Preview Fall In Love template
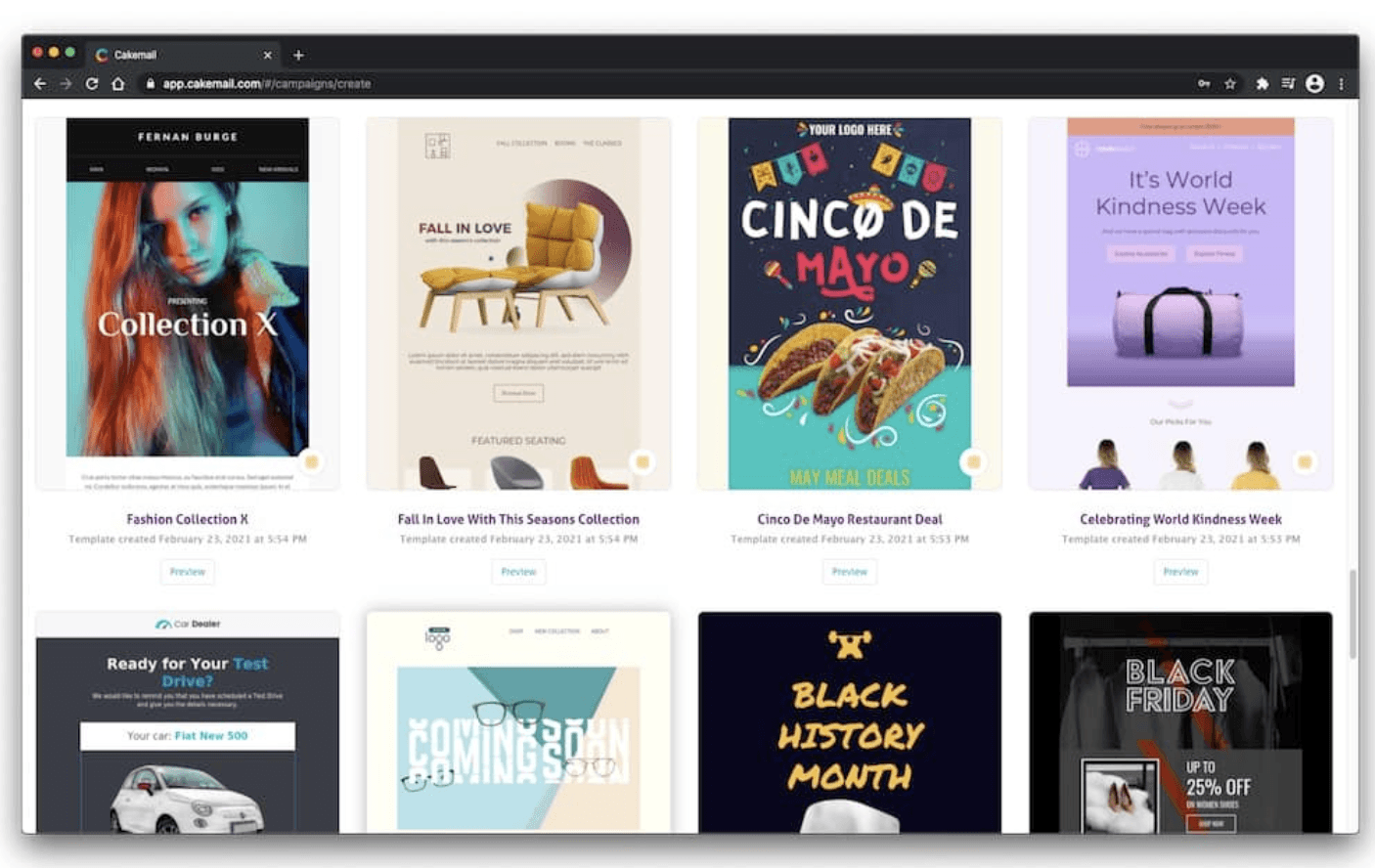1375x868 pixels. point(518,572)
